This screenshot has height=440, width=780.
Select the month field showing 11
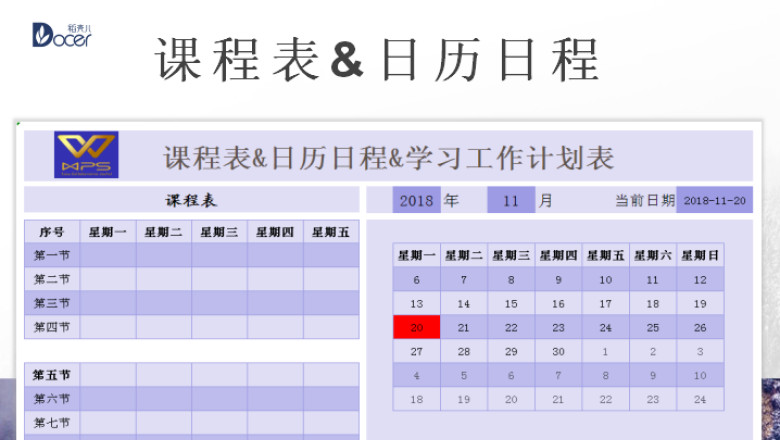(511, 200)
